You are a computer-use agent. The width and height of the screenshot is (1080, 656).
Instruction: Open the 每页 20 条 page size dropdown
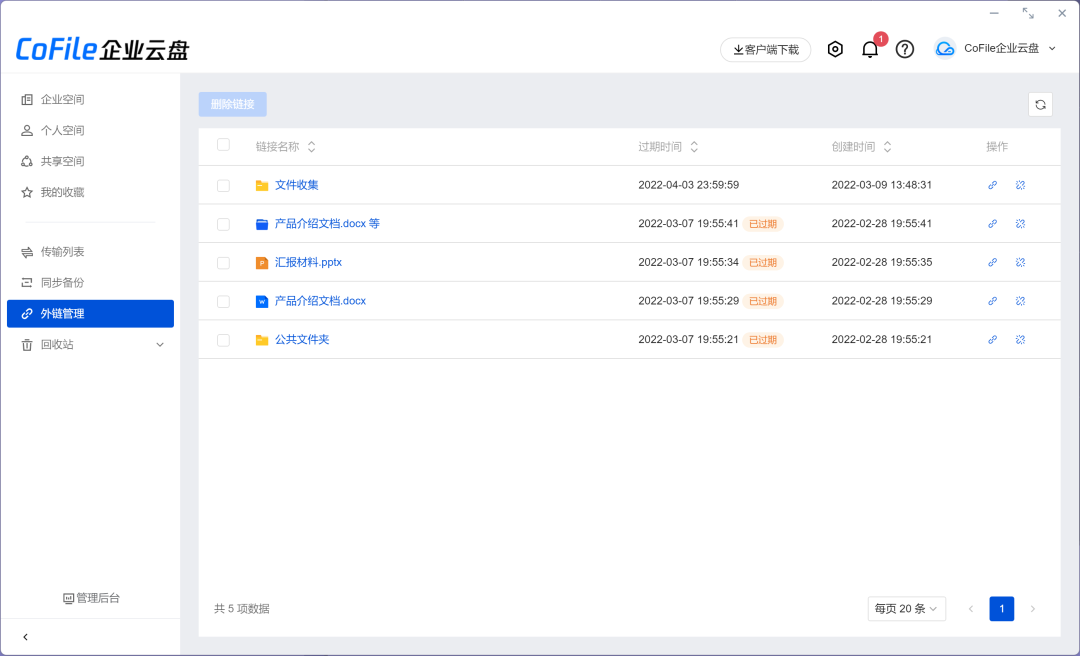coord(906,608)
